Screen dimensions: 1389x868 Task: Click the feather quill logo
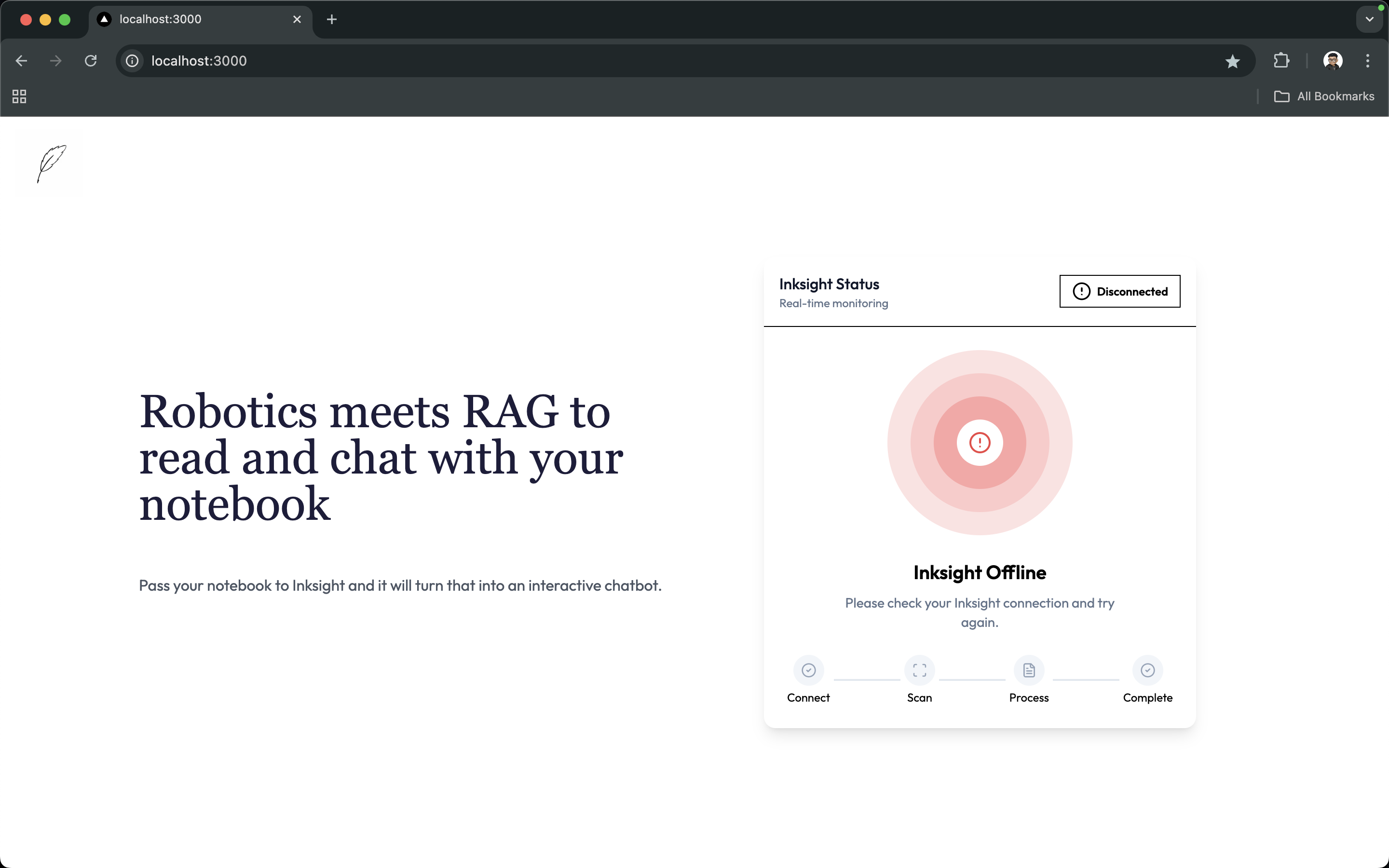51,163
